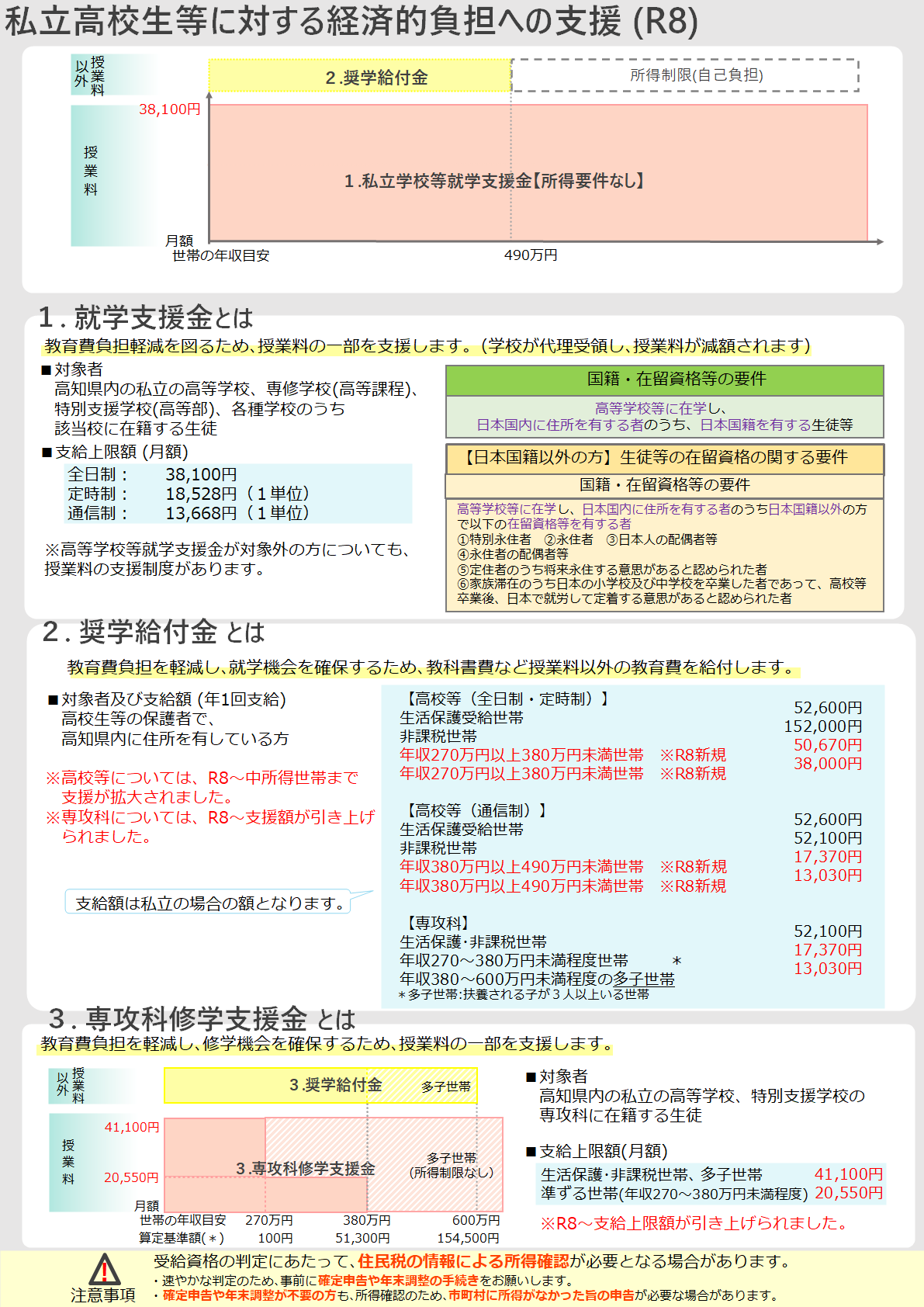Click the line ④永住者の配偶者等
Image resolution: width=924 pixels, height=1307 pixels.
513,554
